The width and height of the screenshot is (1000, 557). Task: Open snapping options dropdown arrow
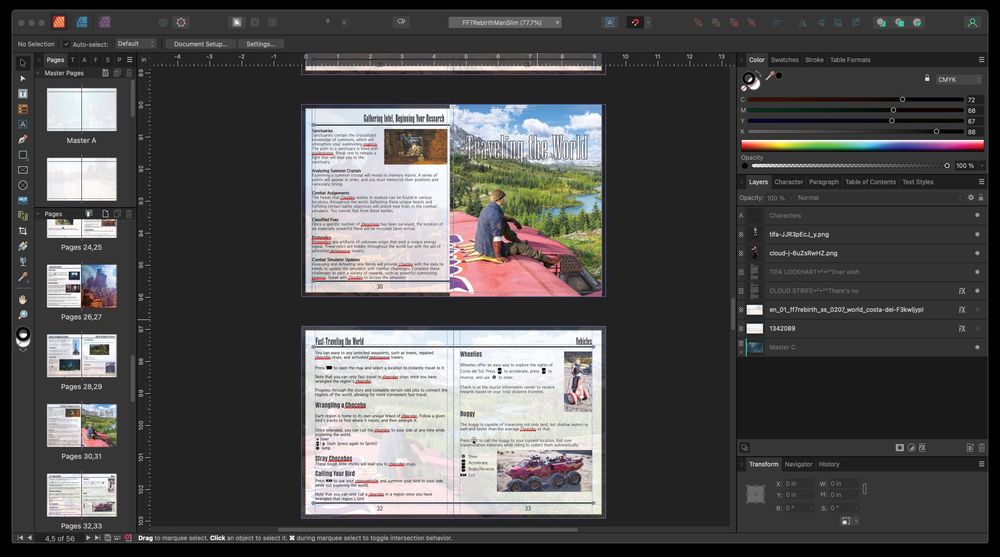click(648, 22)
